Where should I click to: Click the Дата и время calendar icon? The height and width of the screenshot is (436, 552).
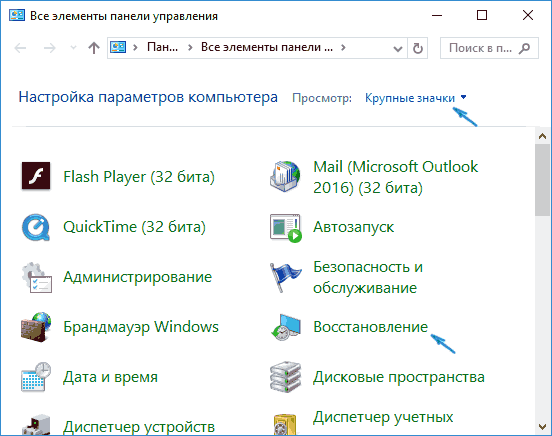pyautogui.click(x=36, y=377)
